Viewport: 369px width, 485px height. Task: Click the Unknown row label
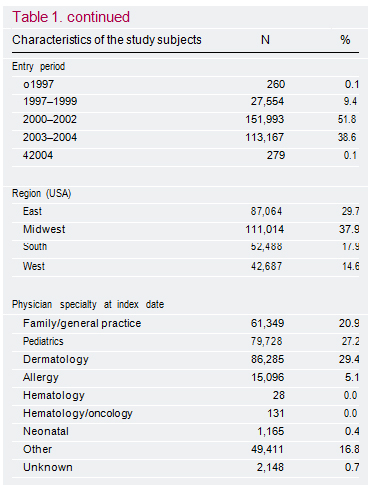48,467
